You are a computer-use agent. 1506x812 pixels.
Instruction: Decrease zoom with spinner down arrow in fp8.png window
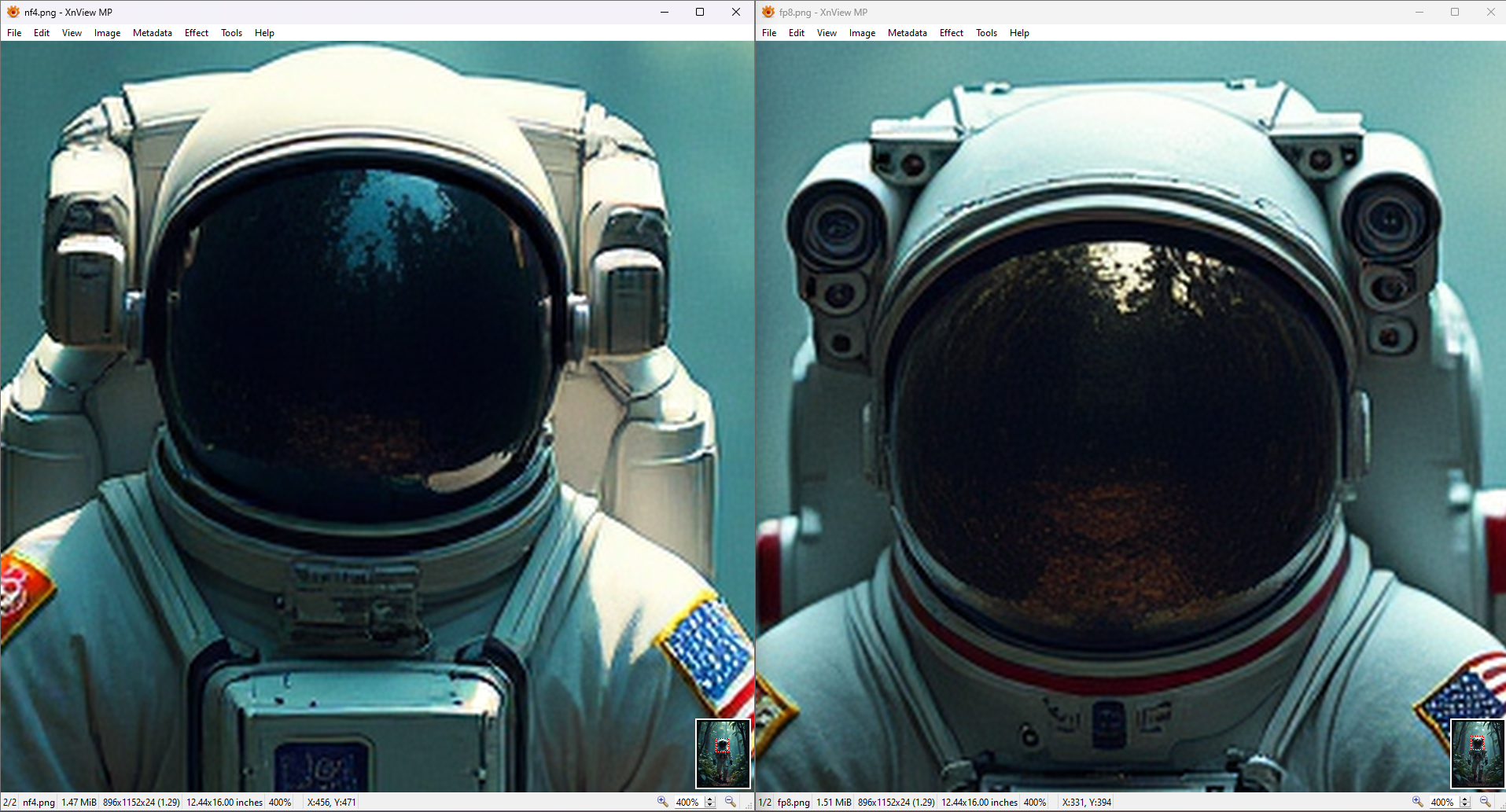click(x=1465, y=806)
